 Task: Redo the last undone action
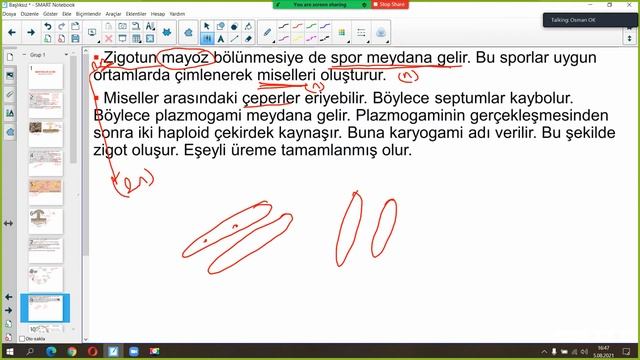(x=62, y=27)
